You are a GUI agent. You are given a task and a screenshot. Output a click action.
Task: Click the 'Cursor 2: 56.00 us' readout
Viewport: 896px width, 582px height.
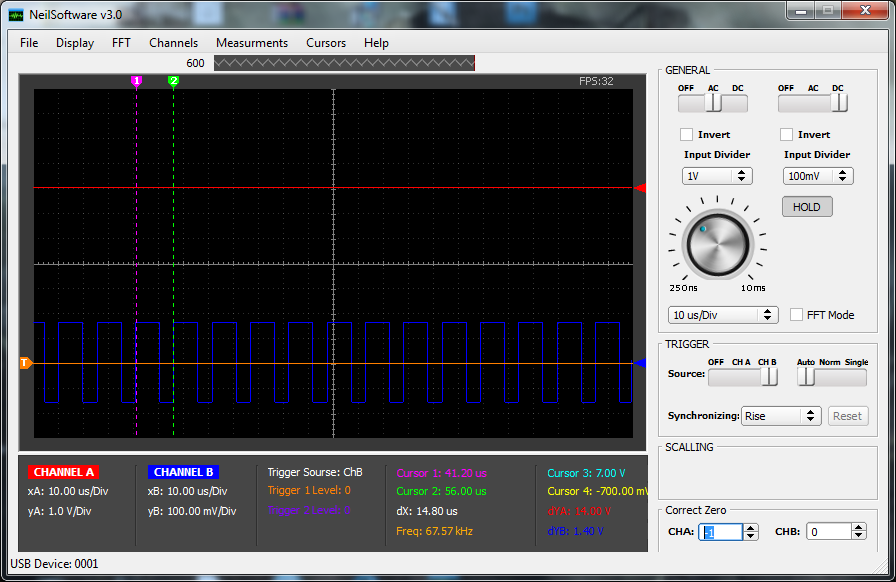point(442,491)
